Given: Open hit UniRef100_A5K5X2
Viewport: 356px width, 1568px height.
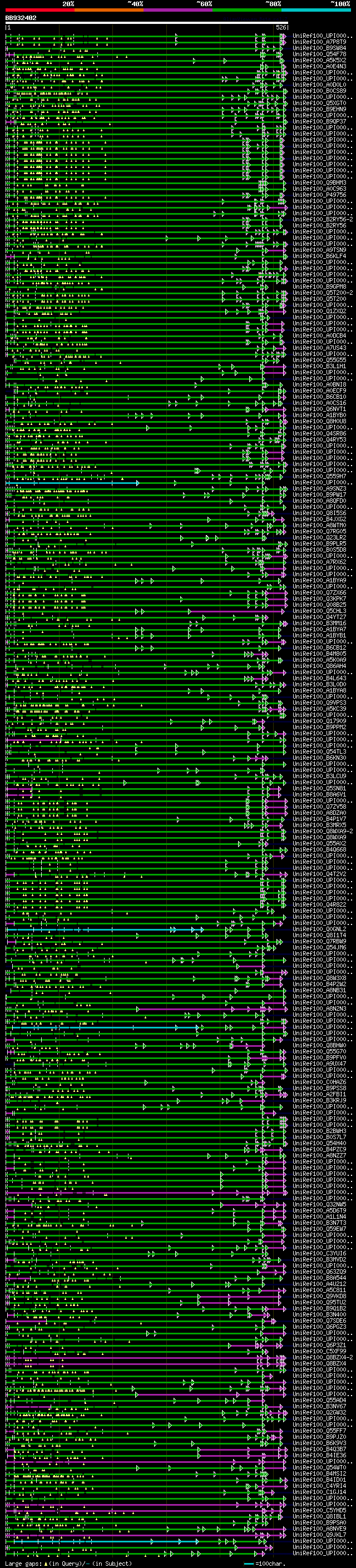Looking at the screenshot, I should pyautogui.click(x=319, y=60).
